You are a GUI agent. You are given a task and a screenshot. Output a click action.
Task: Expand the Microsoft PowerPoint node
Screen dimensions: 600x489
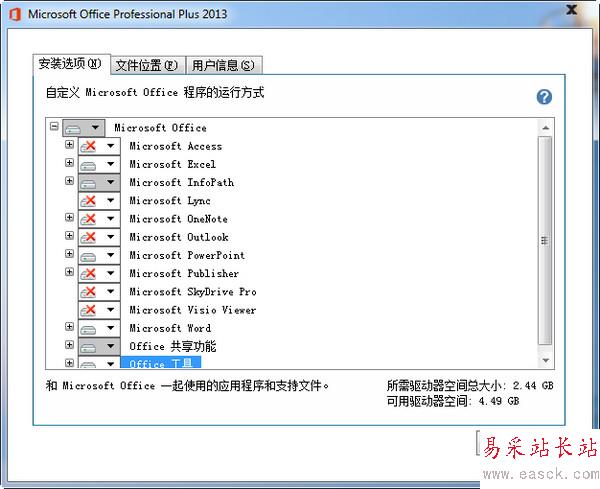tap(69, 254)
